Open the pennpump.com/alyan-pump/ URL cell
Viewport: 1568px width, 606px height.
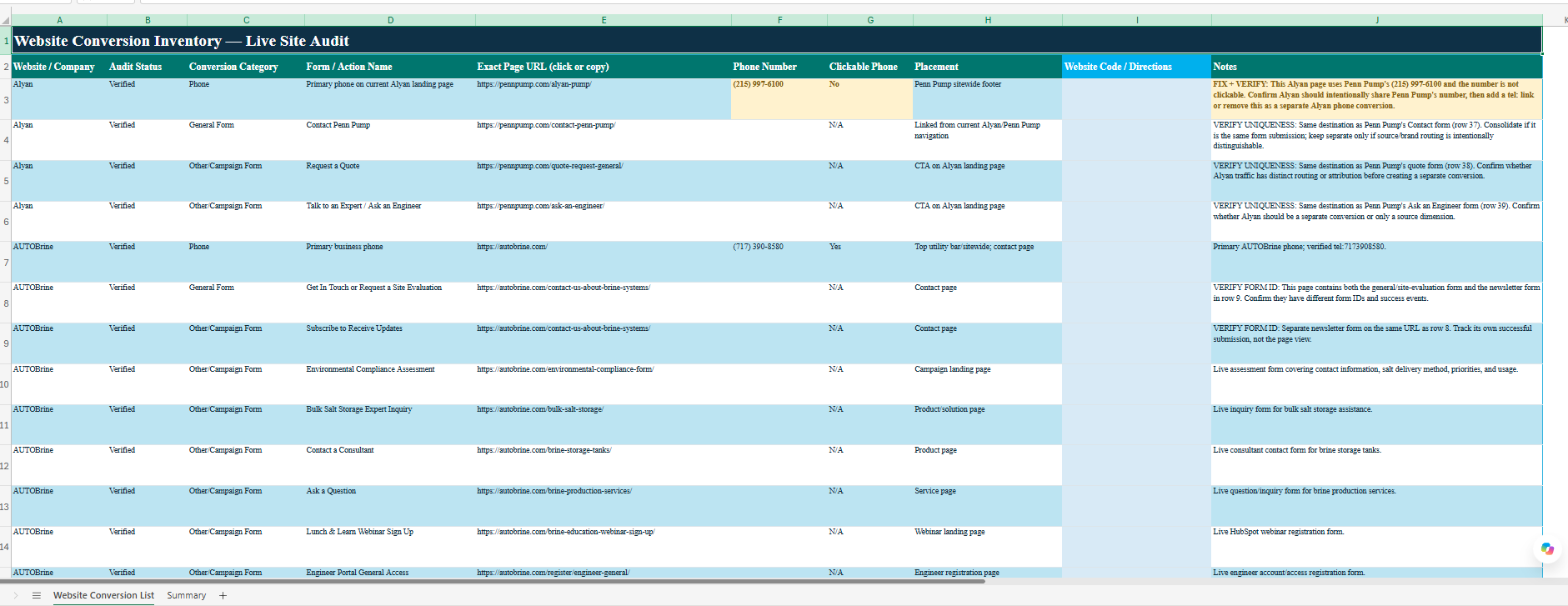click(x=604, y=99)
